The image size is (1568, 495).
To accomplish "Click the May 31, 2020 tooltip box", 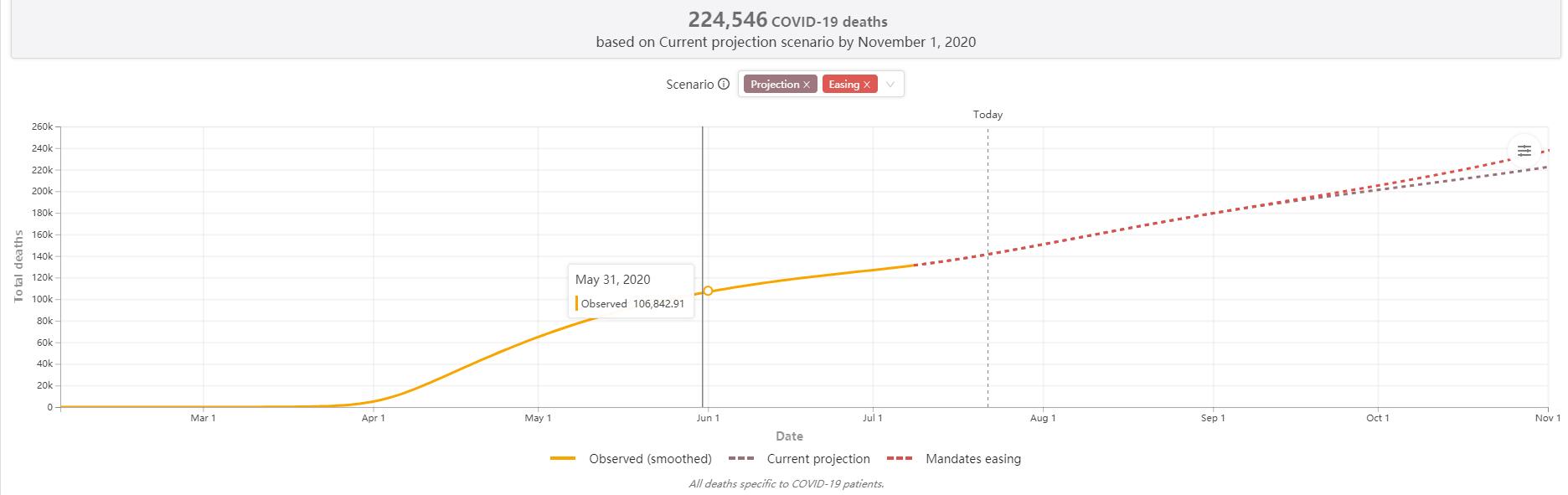I will point(631,291).
